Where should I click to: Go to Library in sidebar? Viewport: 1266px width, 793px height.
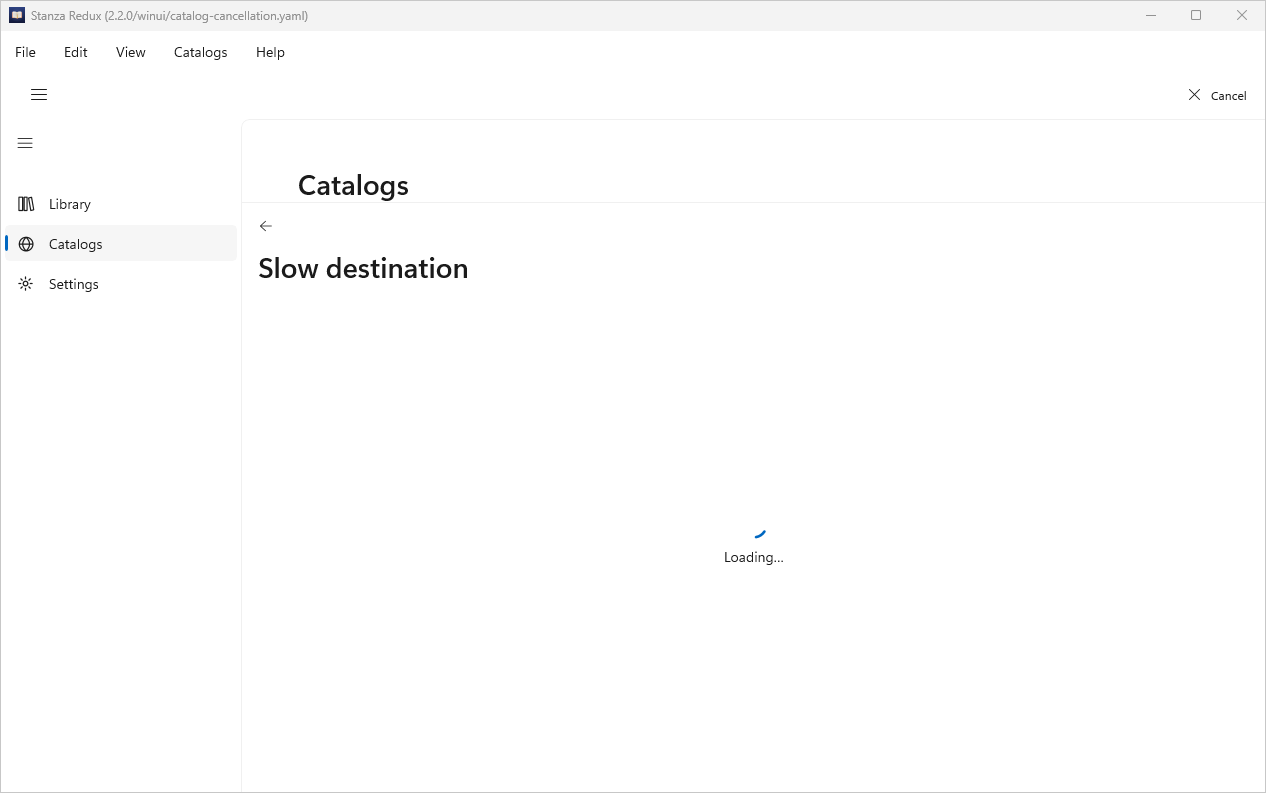point(121,204)
